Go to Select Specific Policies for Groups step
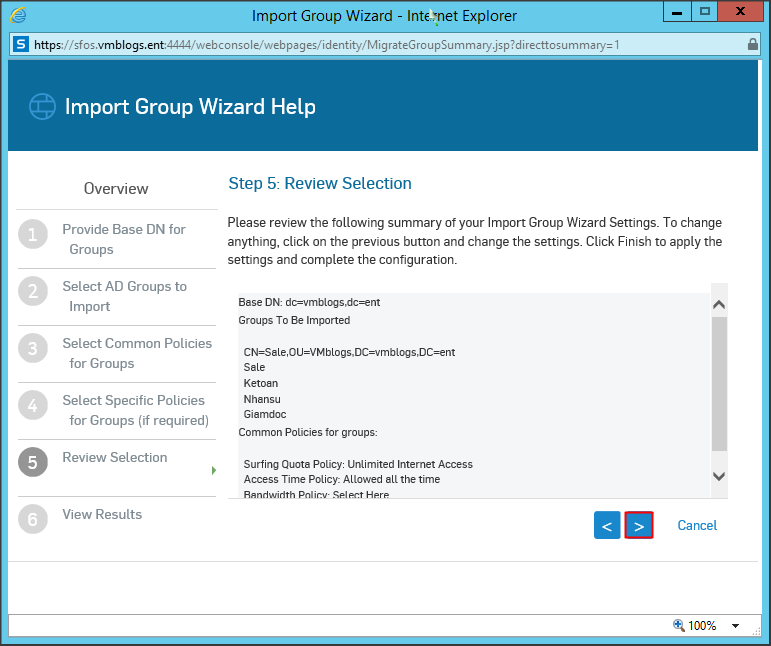The image size is (771, 646). coord(137,410)
